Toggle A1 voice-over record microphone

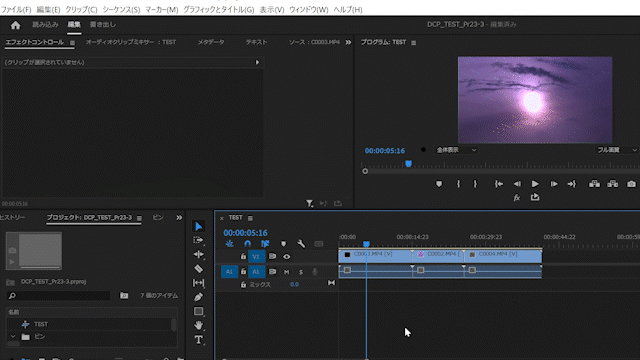[315, 272]
